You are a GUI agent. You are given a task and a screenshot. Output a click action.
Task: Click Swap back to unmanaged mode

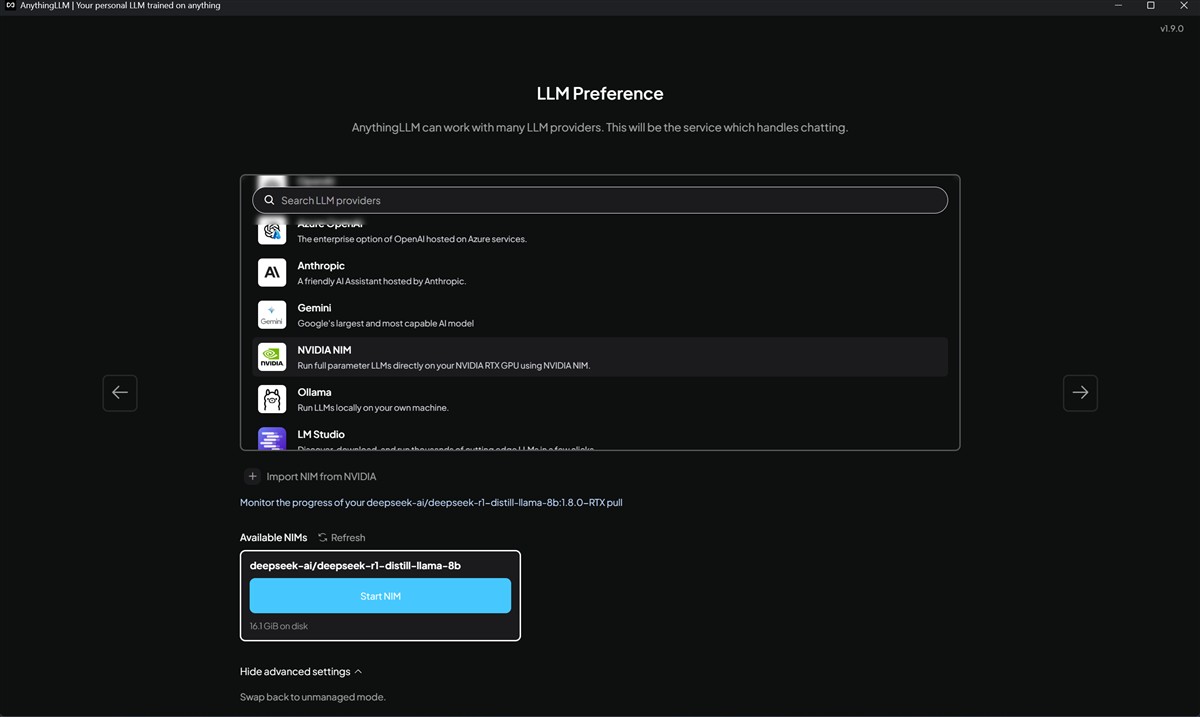tap(311, 697)
